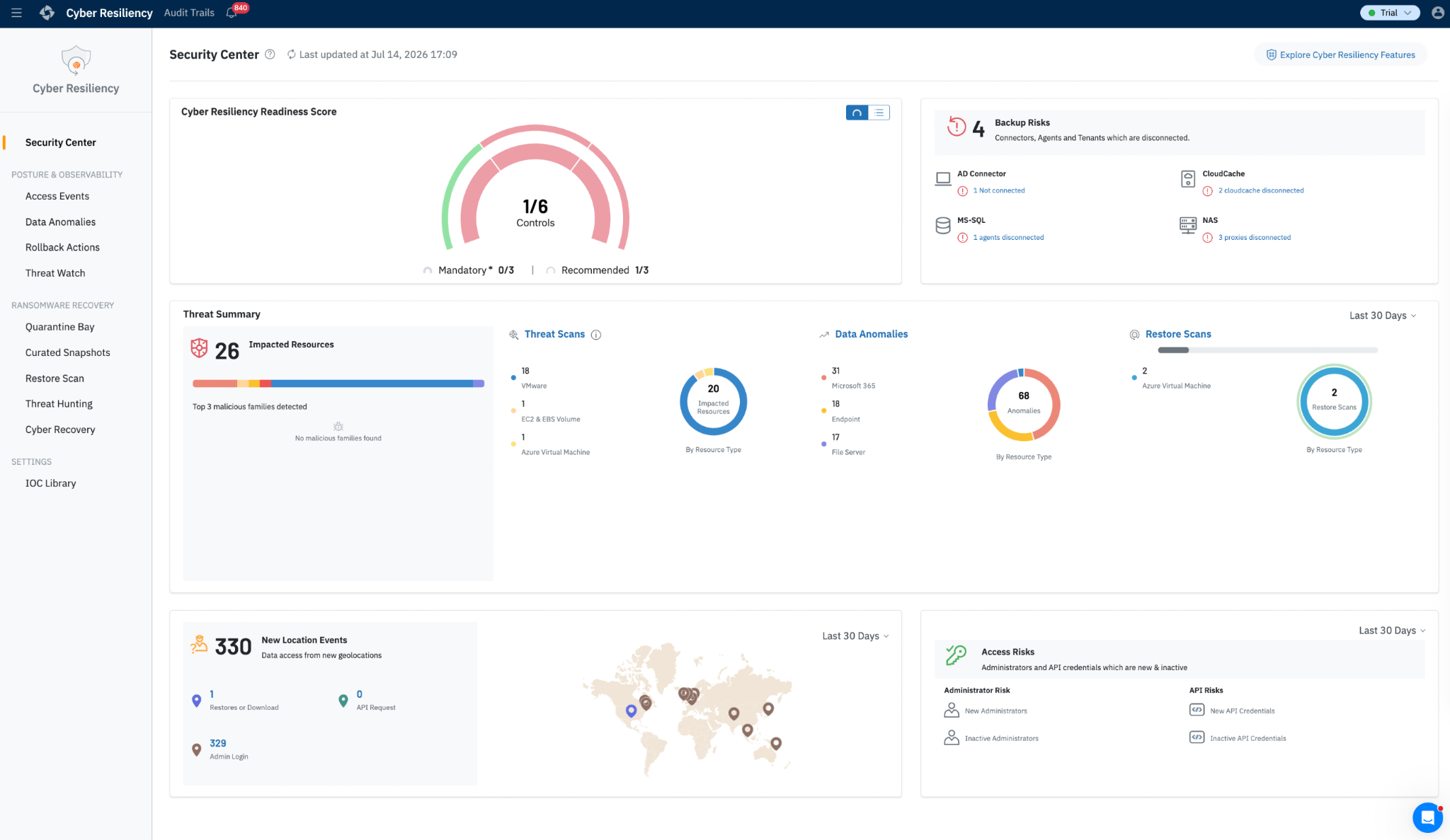Click the New API Credentials code icon
The image size is (1450, 840).
(x=1197, y=710)
